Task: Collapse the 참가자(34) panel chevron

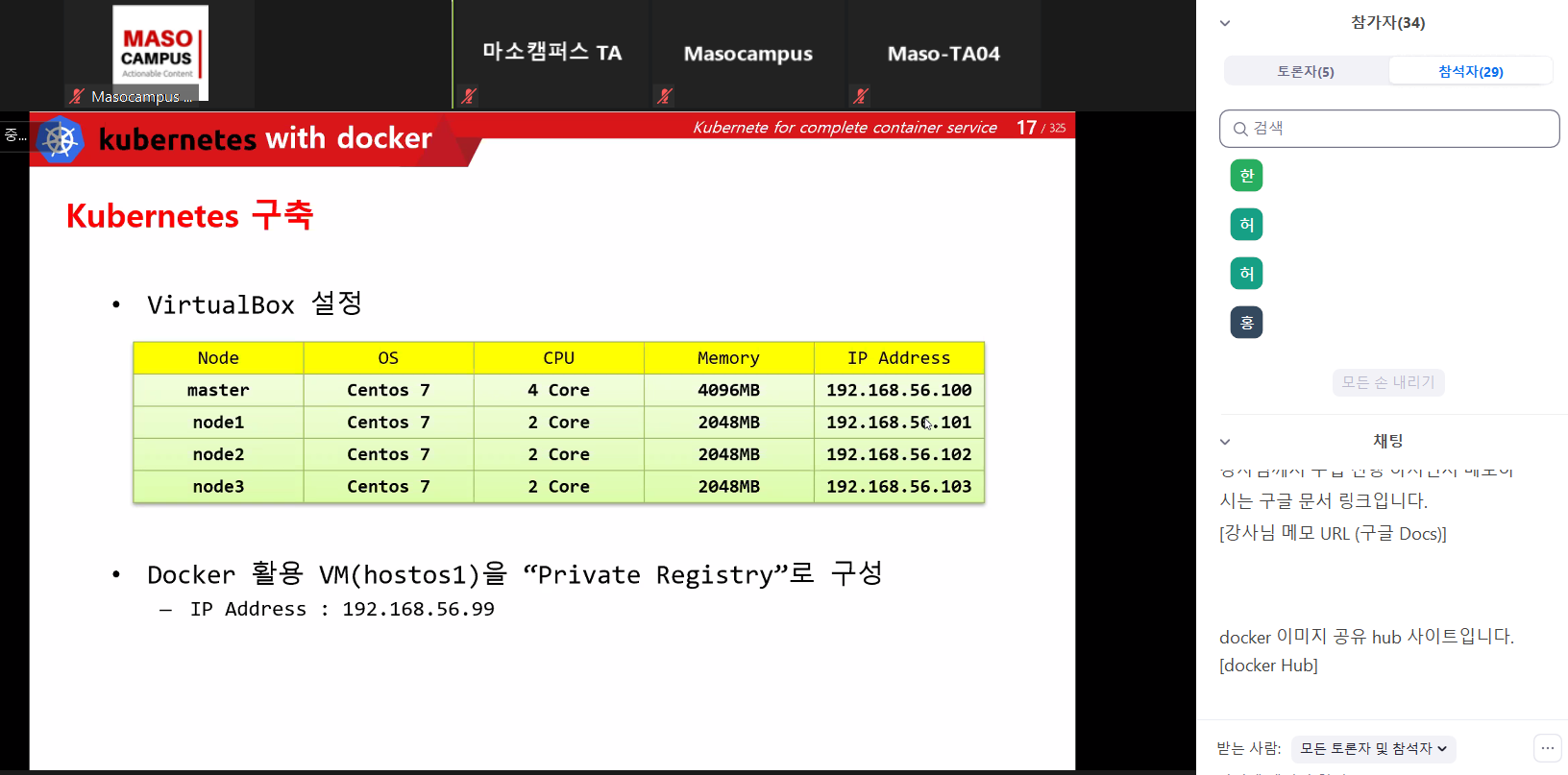Action: pos(1225,23)
